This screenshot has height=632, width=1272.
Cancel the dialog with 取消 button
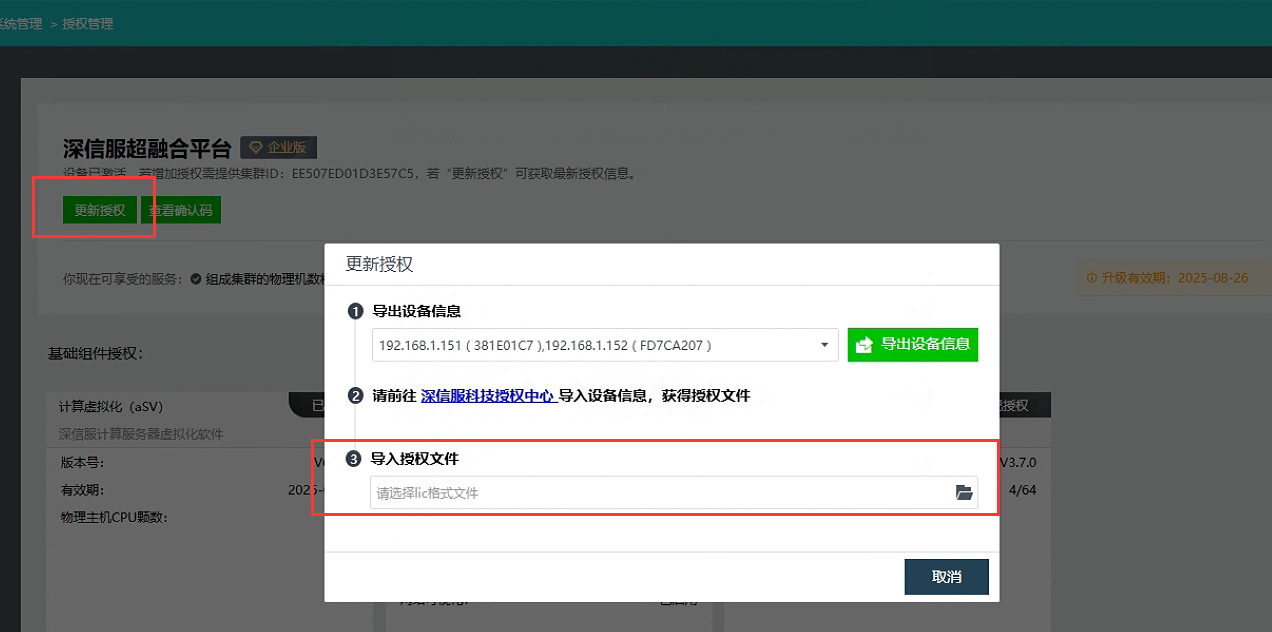[x=946, y=577]
